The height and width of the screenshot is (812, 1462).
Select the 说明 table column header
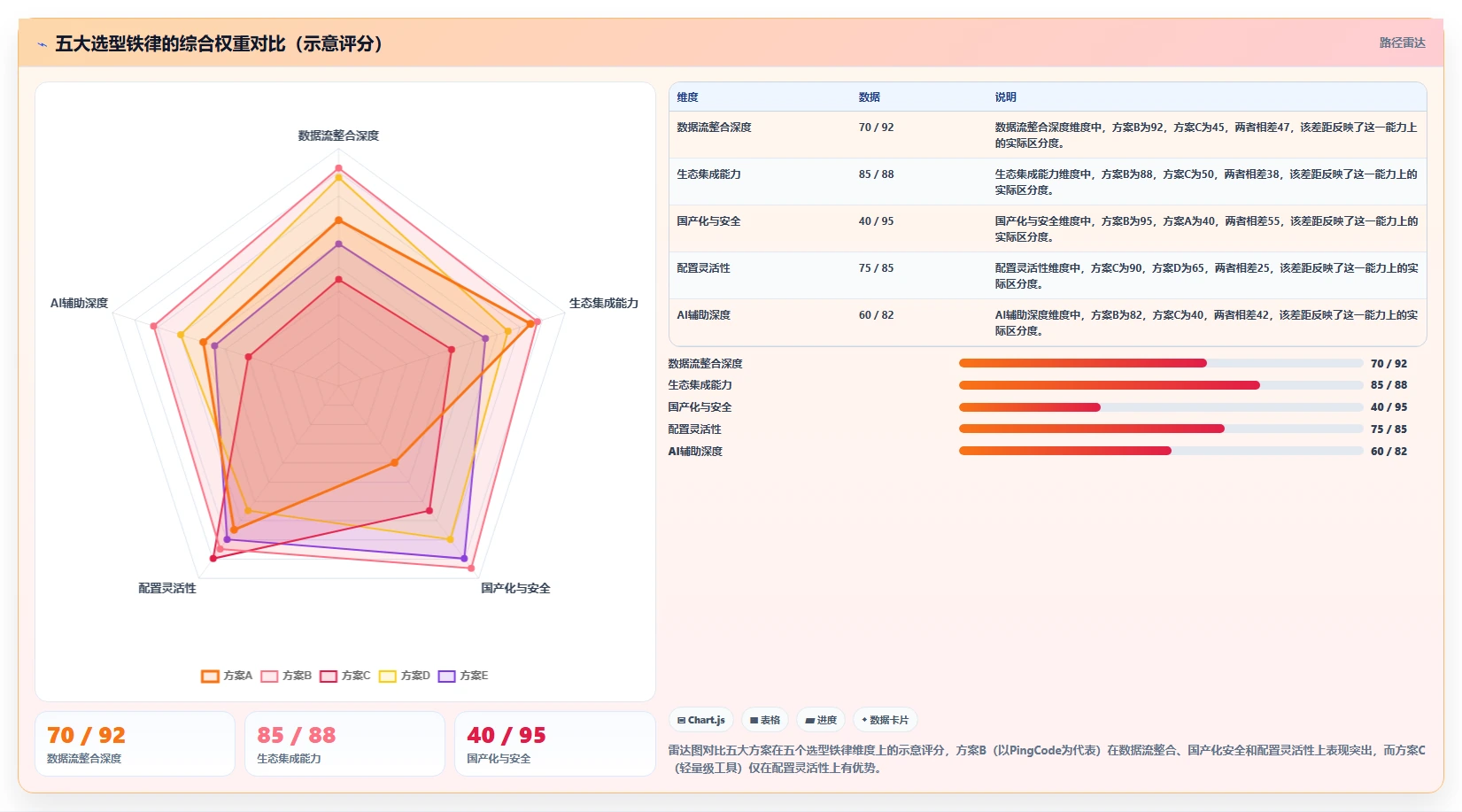(1005, 97)
